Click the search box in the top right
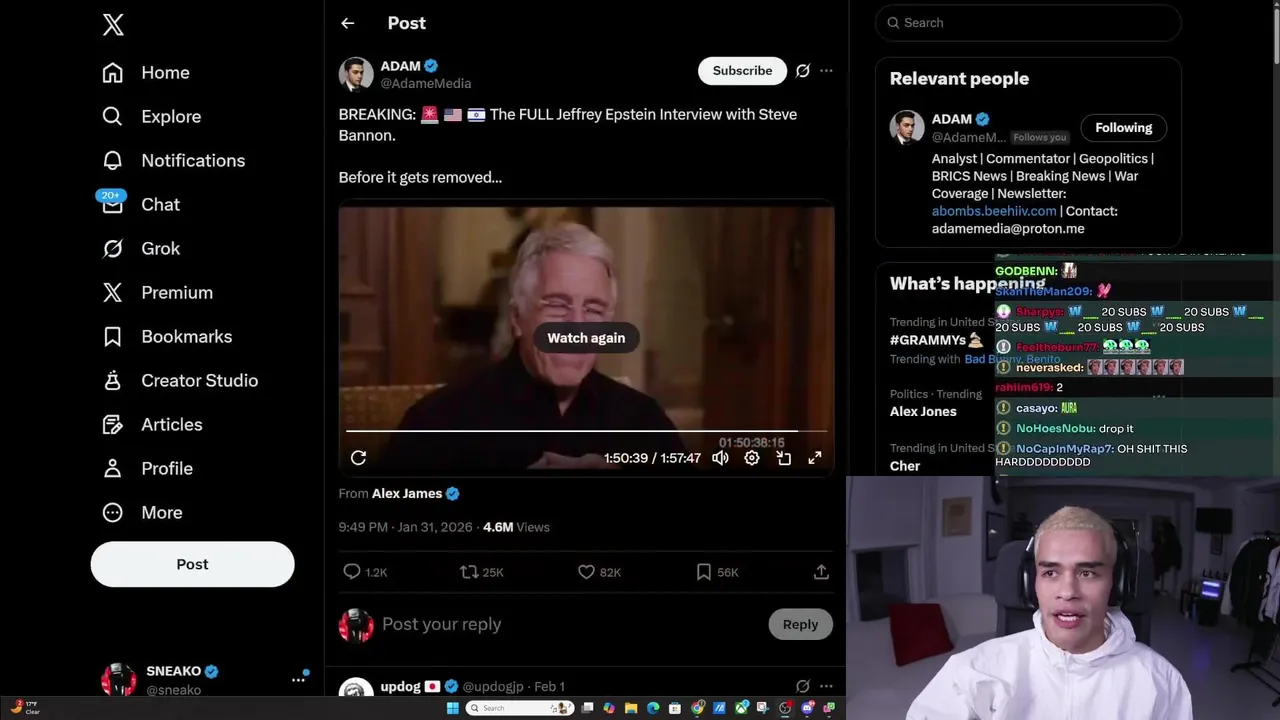This screenshot has width=1280, height=720. click(x=1028, y=23)
